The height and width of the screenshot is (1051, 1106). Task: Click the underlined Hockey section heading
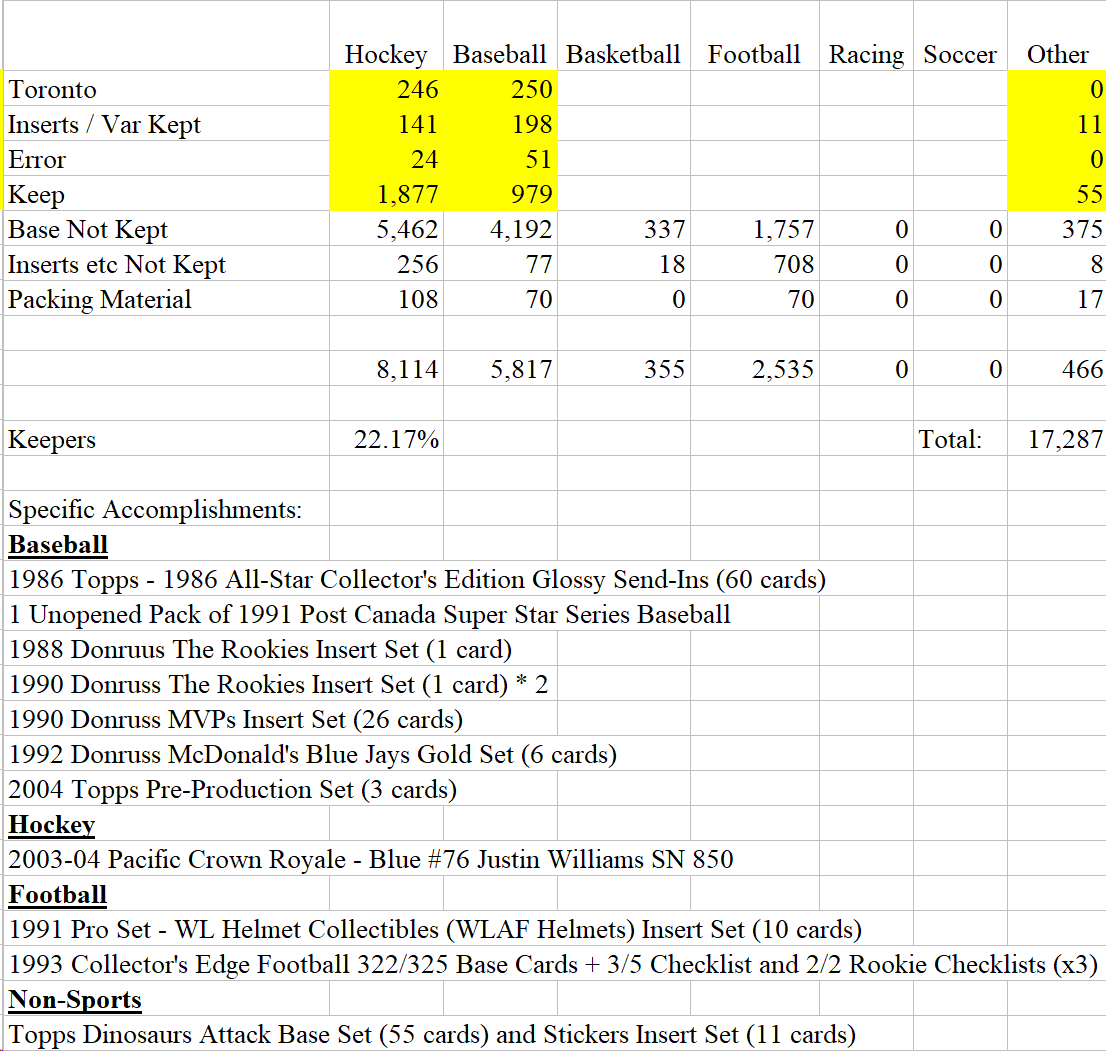pos(51,825)
